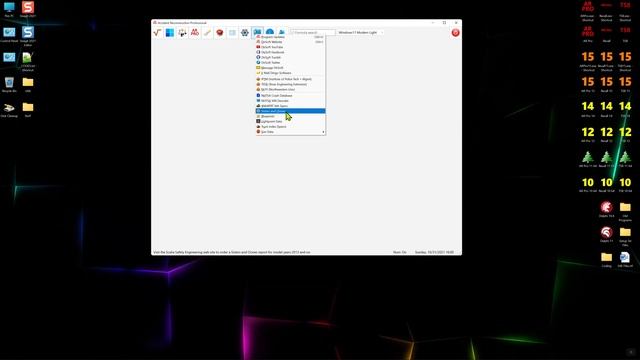This screenshot has width=640, height=360.
Task: Click the blue speedometer toolbar icon
Action: click(270, 32)
